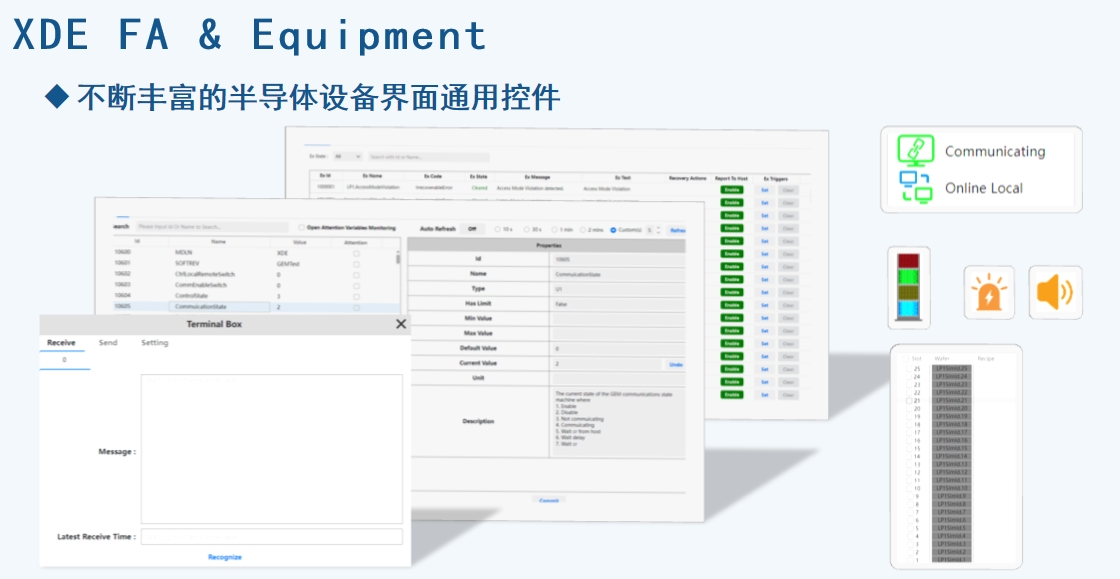Enable Open Attention Variables Monitoring checkbox
1120x579 pixels.
[x=302, y=228]
